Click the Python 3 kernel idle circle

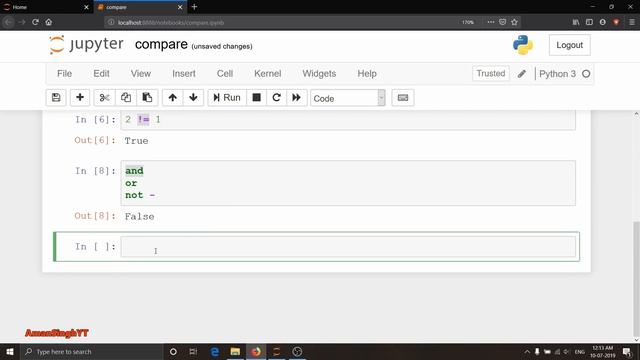586,74
